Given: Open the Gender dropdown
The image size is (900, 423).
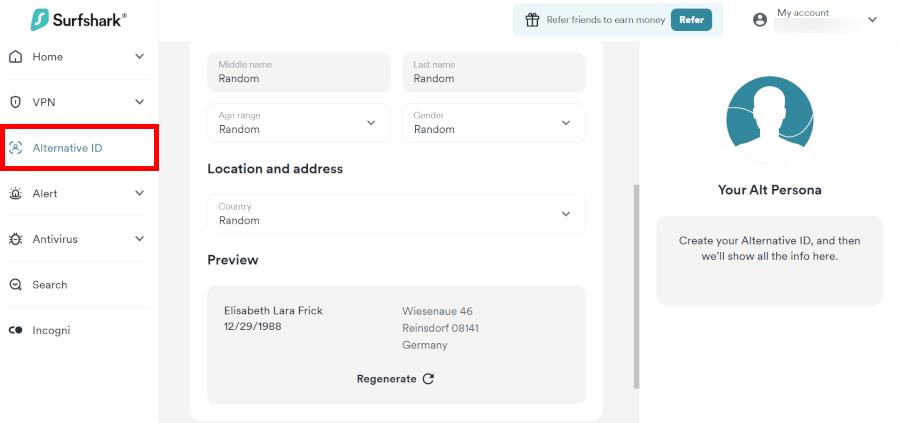Looking at the screenshot, I should (493, 123).
